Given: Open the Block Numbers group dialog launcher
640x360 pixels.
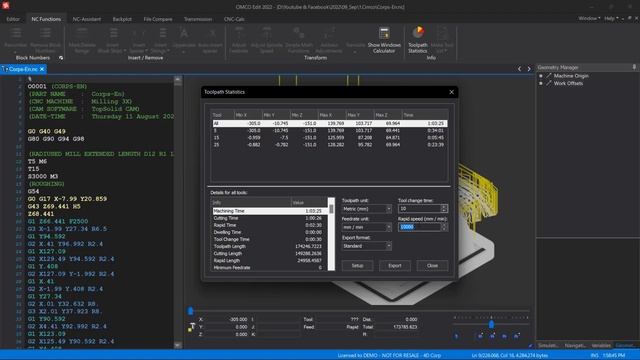Looking at the screenshot, I should [61, 58].
